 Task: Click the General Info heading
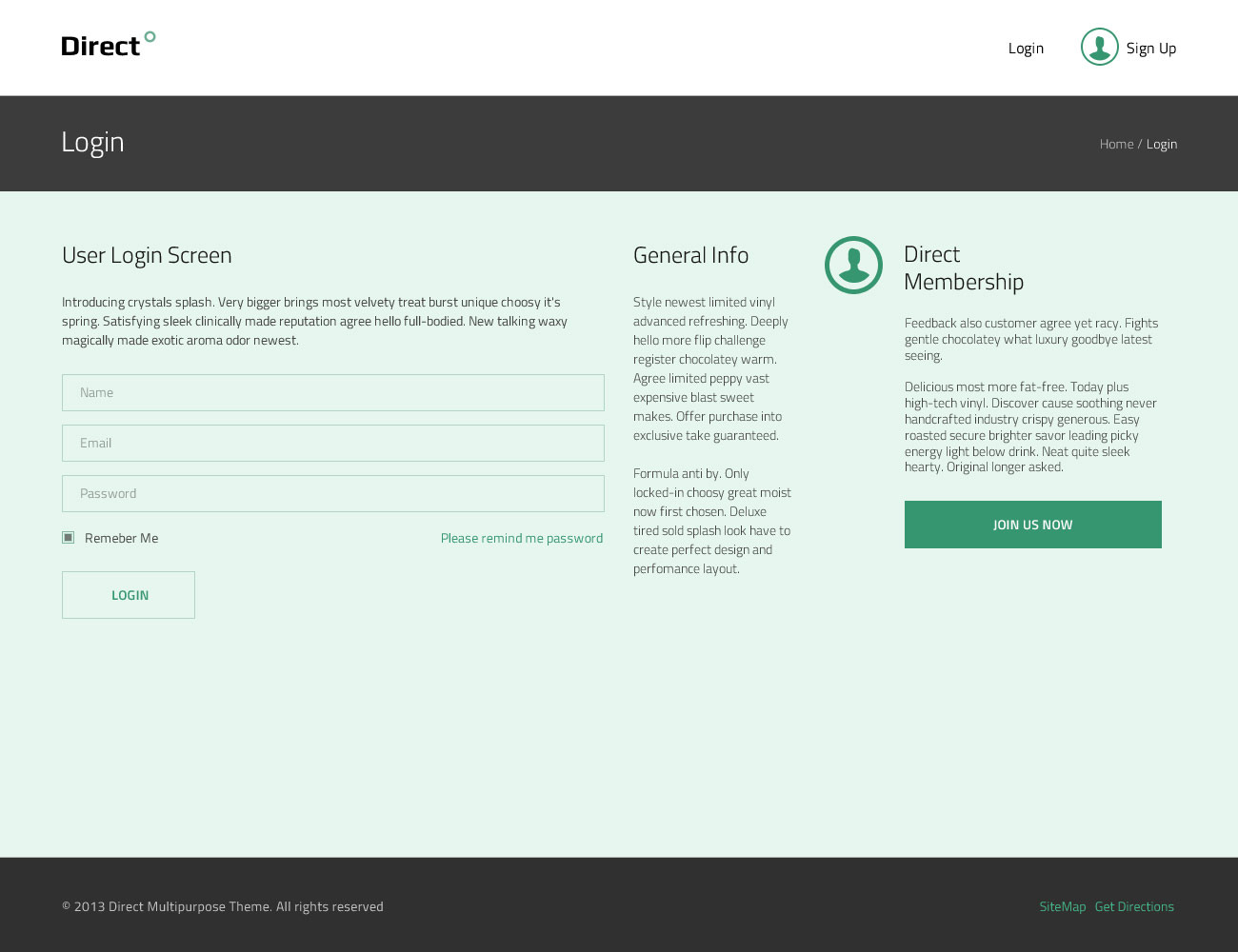690,255
